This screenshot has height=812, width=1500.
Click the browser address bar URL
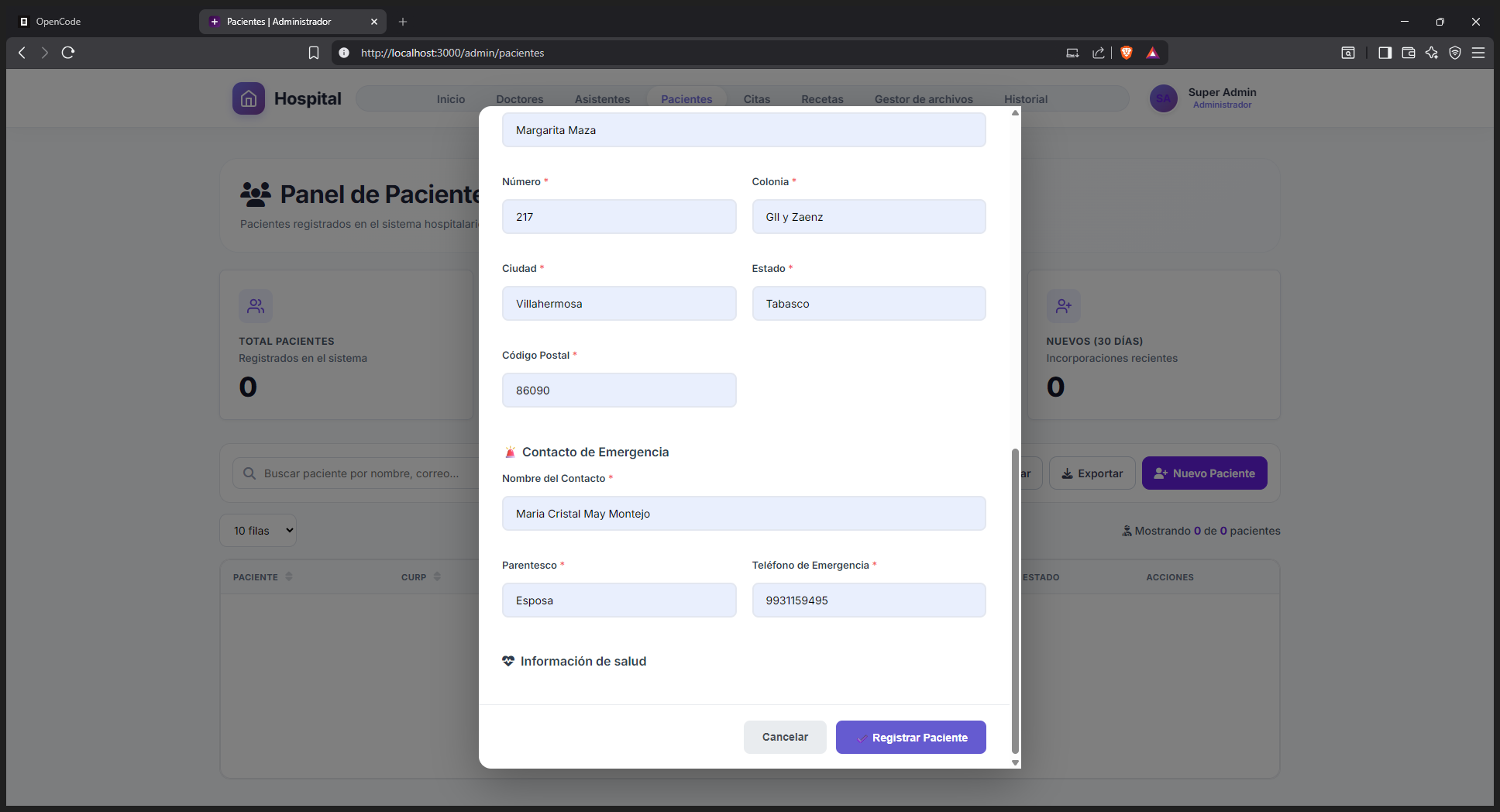(x=452, y=53)
